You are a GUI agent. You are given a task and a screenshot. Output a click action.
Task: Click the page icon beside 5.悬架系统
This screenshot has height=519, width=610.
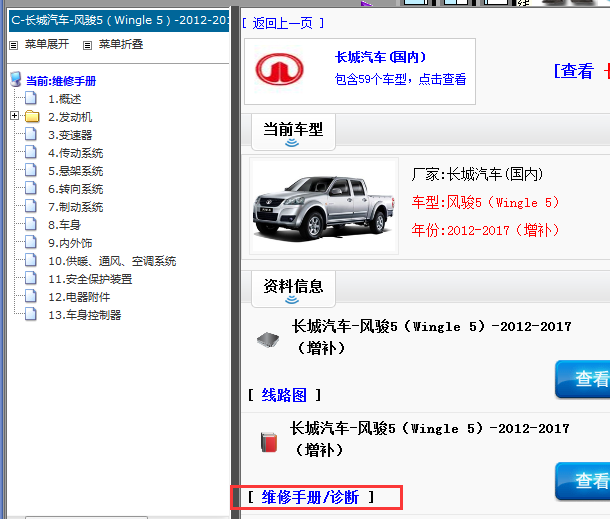tap(31, 170)
